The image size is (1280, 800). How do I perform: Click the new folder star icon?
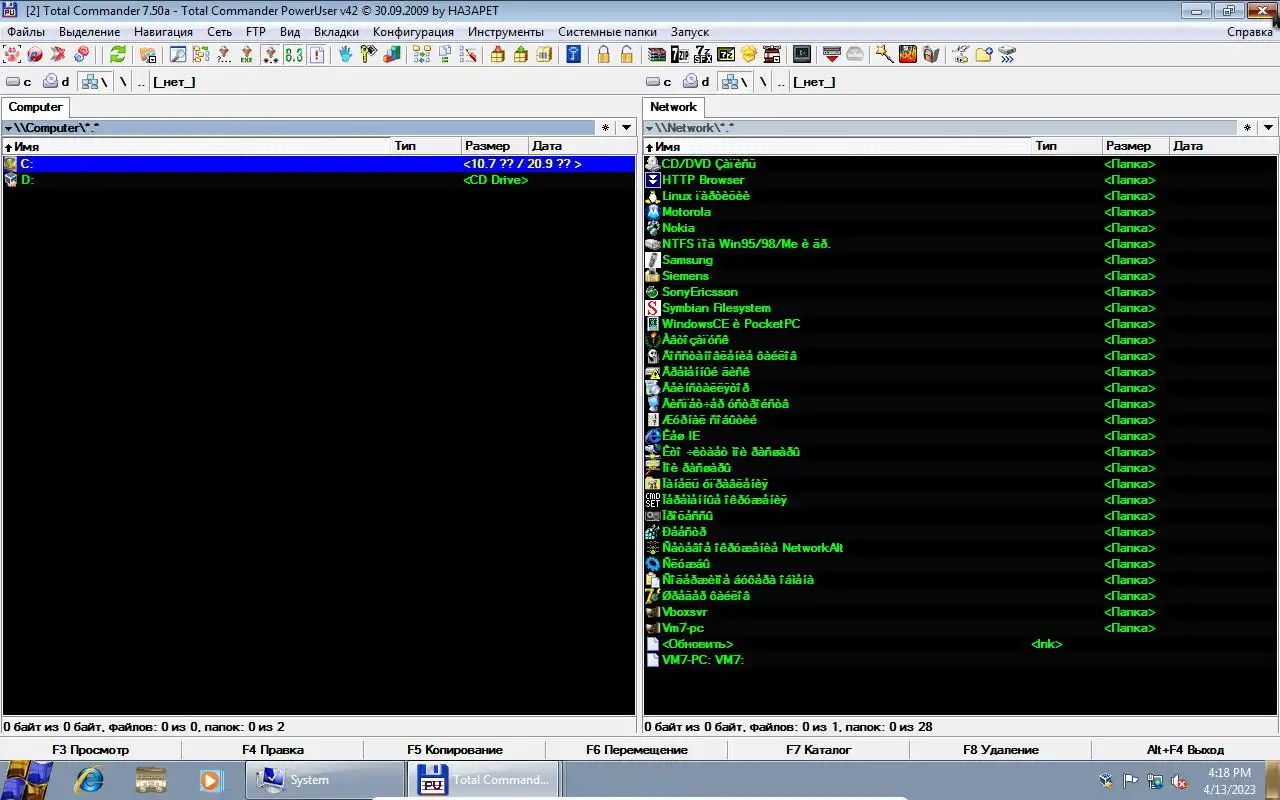pos(984,54)
